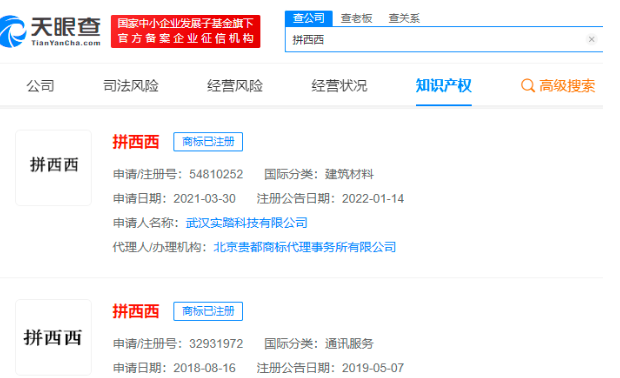Click the red official credit agency banner

(185, 31)
